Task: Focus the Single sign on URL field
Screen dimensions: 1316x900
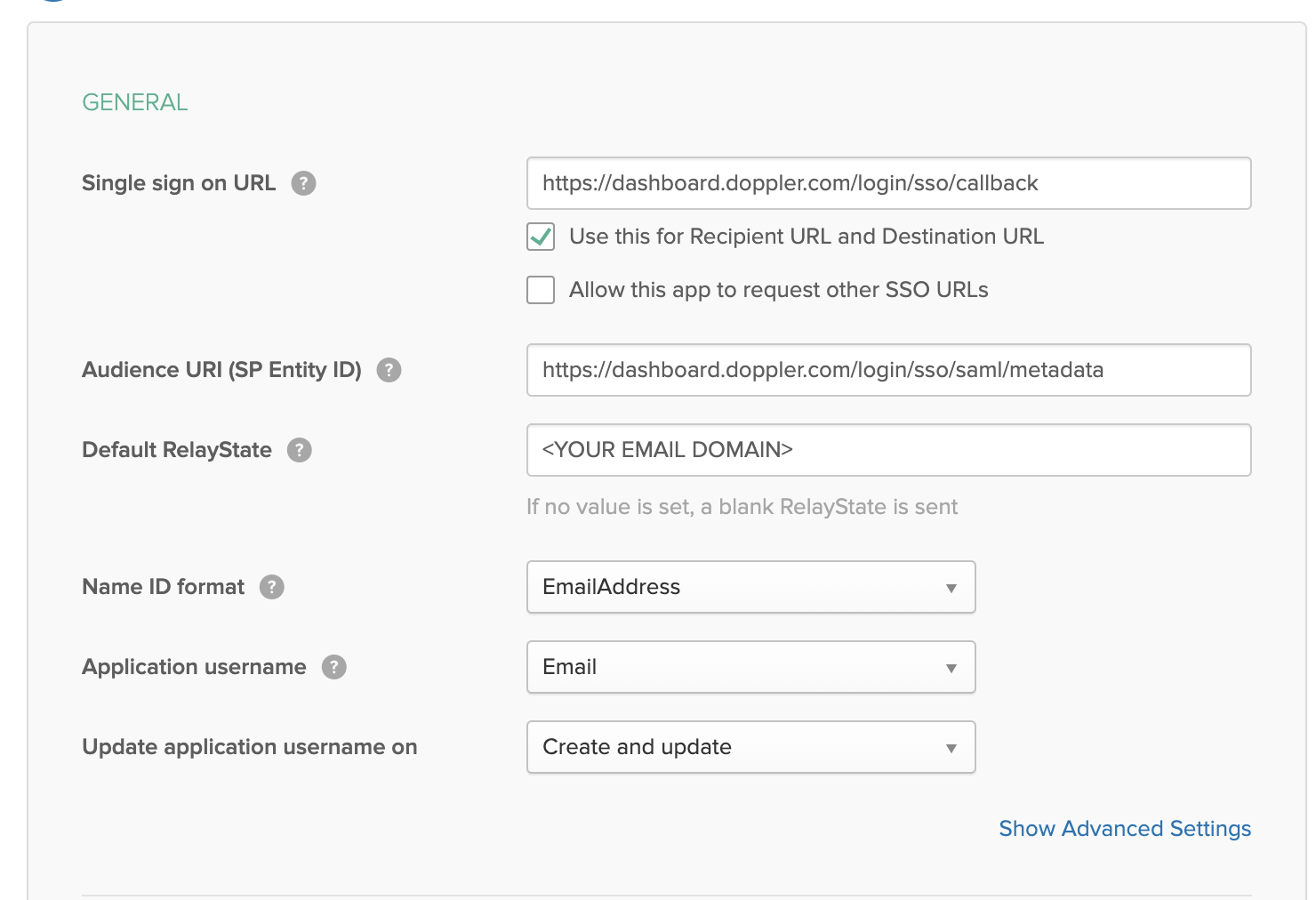Action: tap(888, 183)
